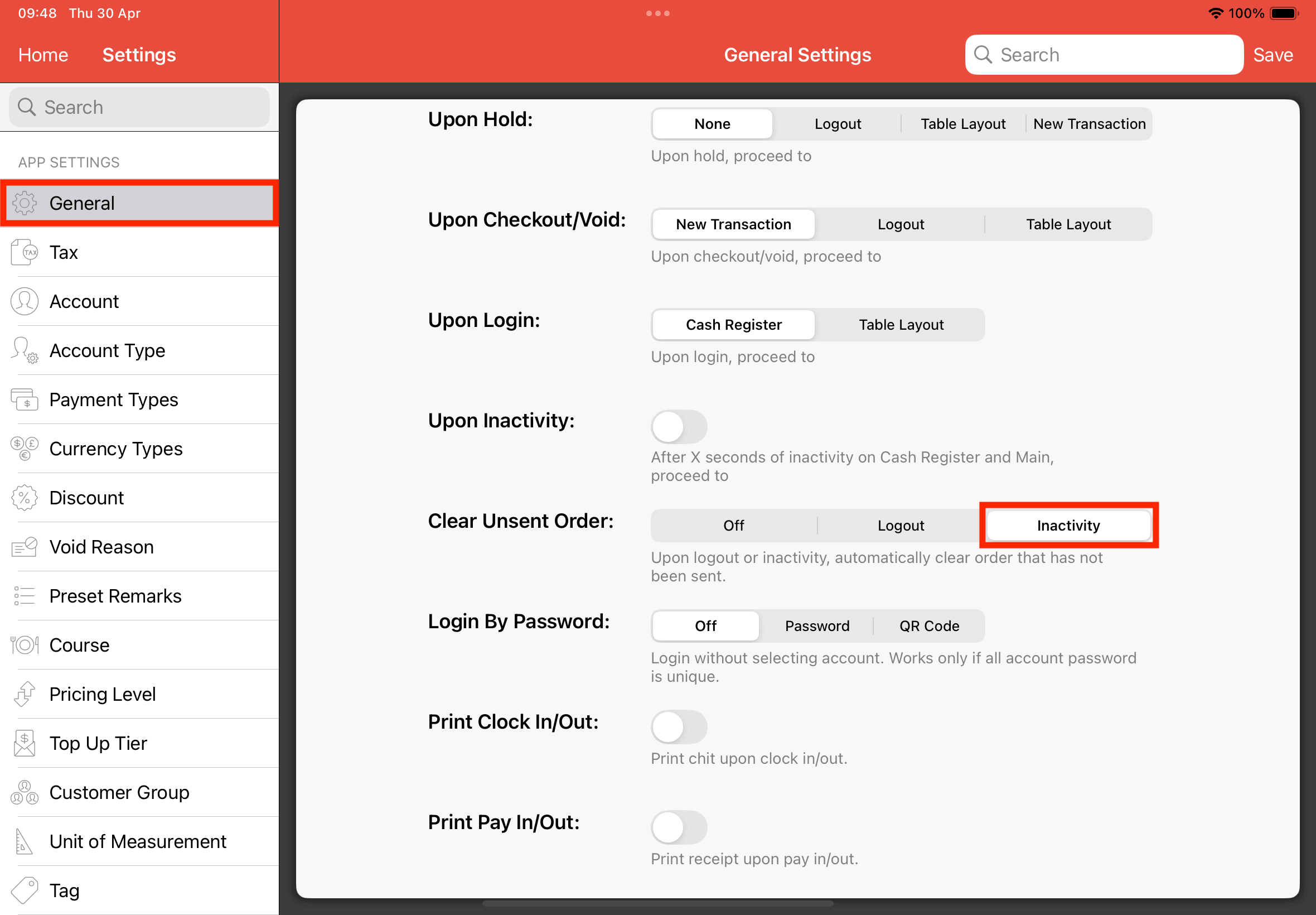Select Password login option
1316x915 pixels.
click(817, 626)
